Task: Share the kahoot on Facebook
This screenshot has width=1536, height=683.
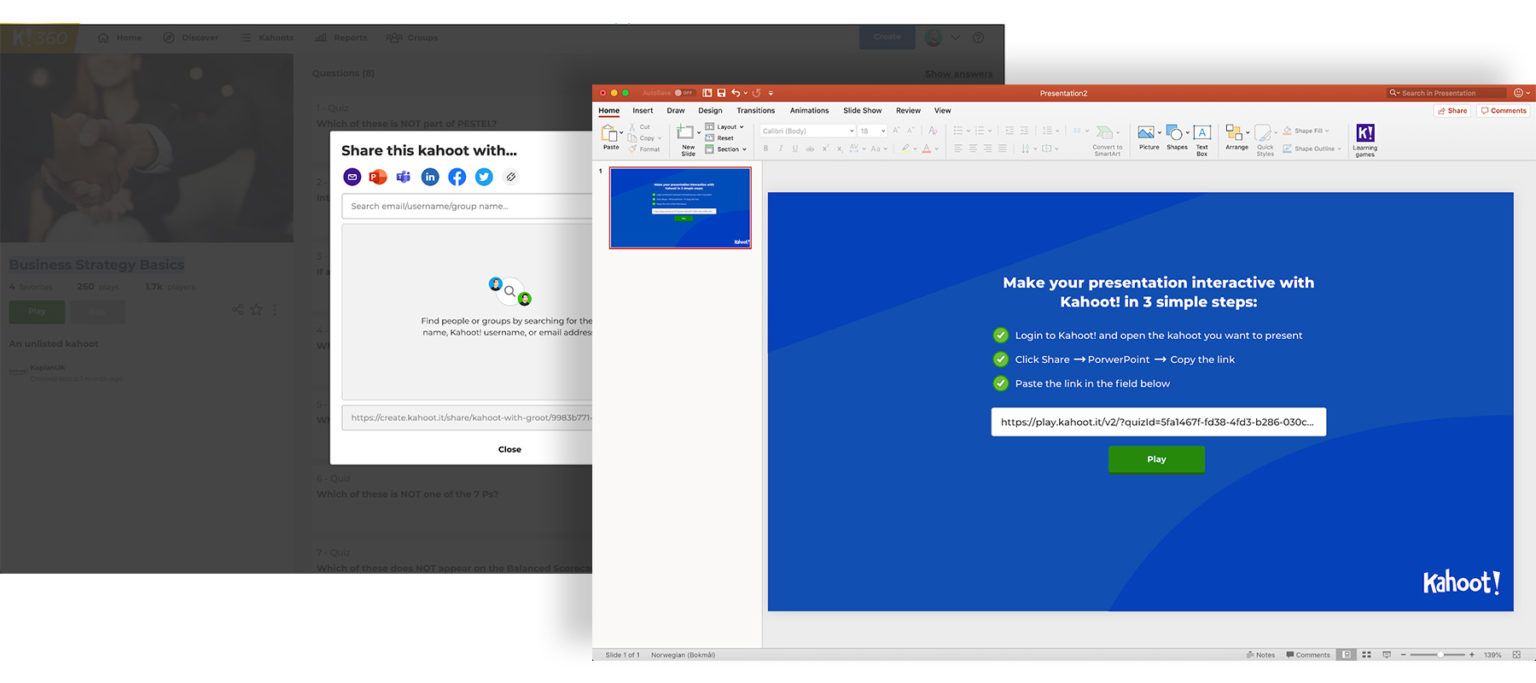Action: coord(457,176)
